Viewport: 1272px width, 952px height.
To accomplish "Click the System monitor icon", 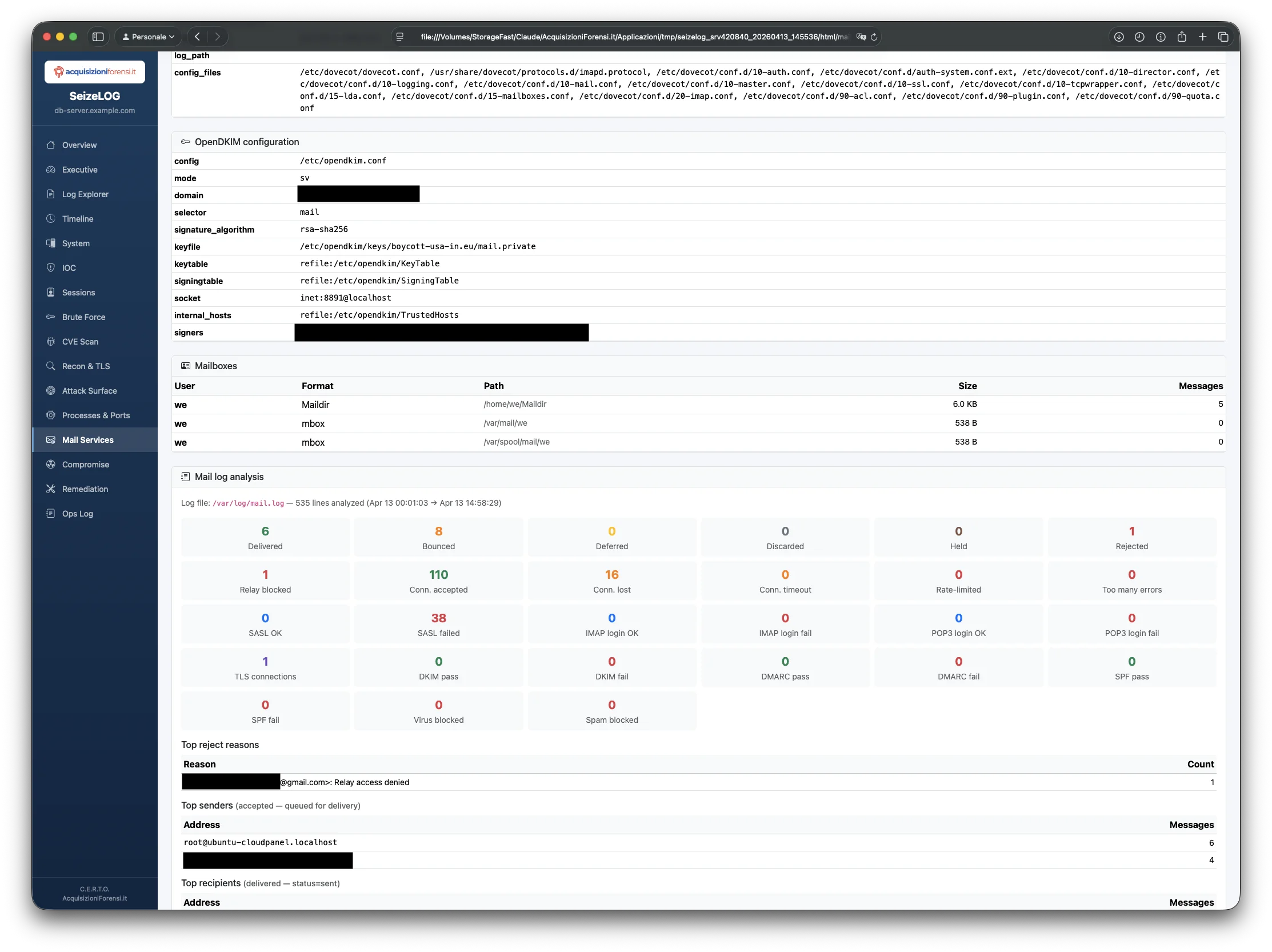I will point(51,243).
